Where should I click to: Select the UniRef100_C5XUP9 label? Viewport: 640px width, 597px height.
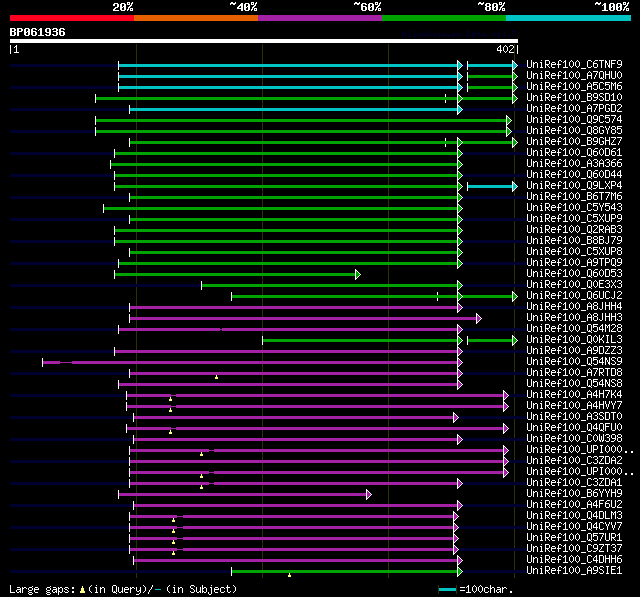click(574, 219)
